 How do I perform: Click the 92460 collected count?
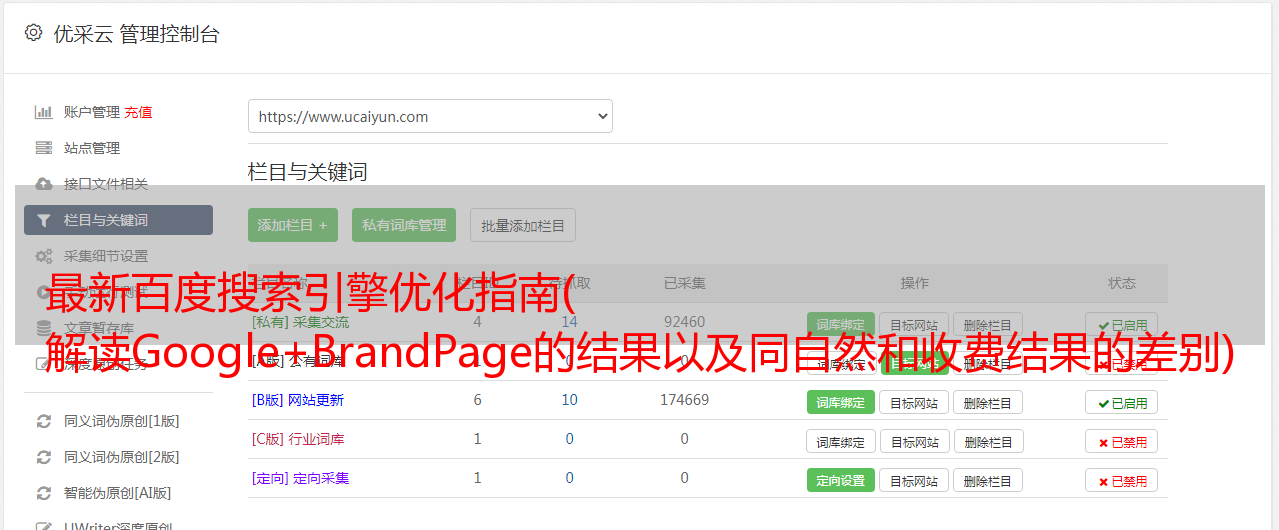point(685,322)
